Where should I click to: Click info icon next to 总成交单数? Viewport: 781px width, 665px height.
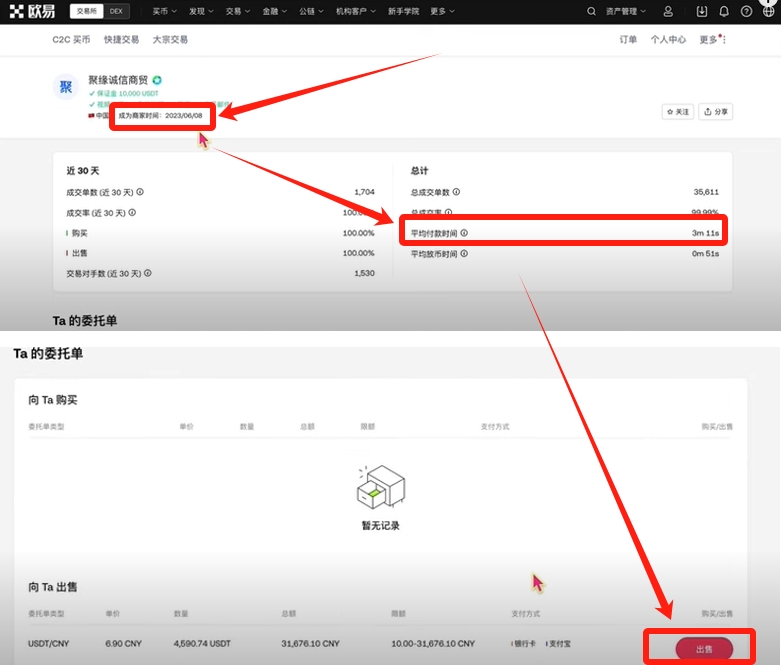[x=456, y=192]
